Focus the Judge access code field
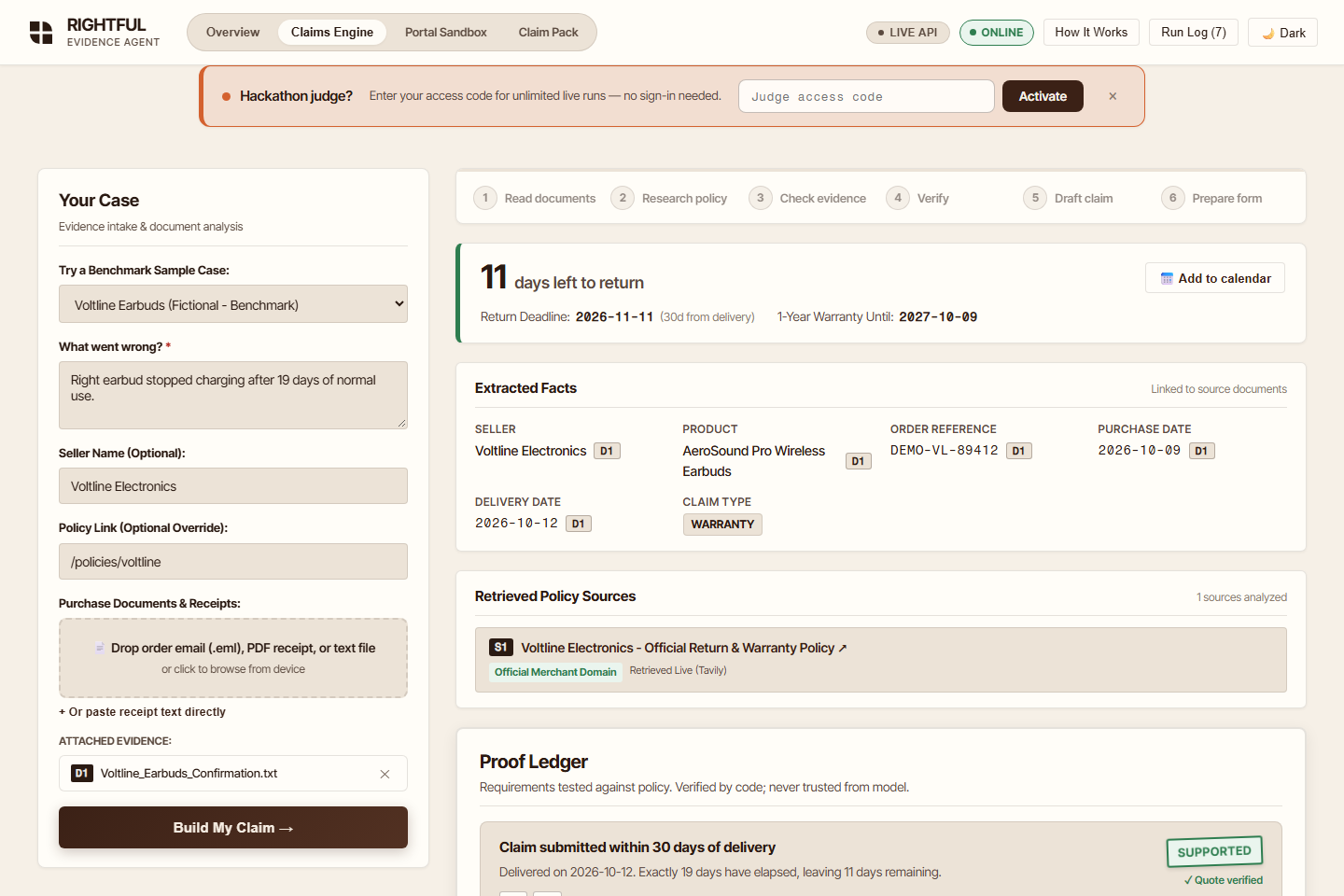1344x896 pixels. 866,96
